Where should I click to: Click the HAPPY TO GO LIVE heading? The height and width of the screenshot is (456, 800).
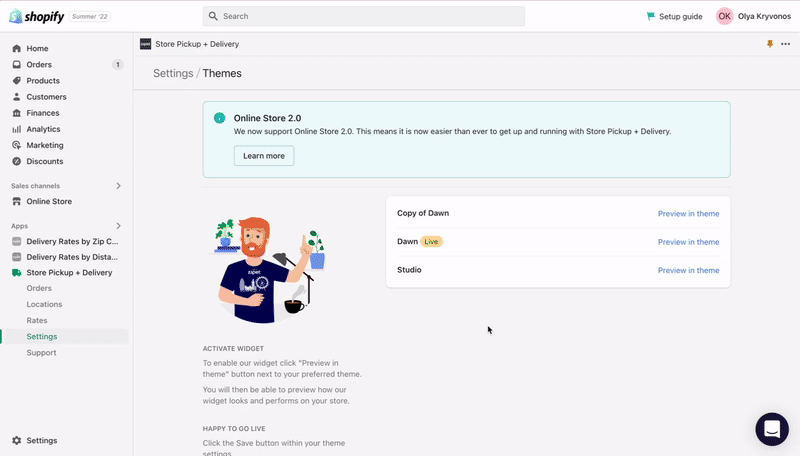click(234, 429)
